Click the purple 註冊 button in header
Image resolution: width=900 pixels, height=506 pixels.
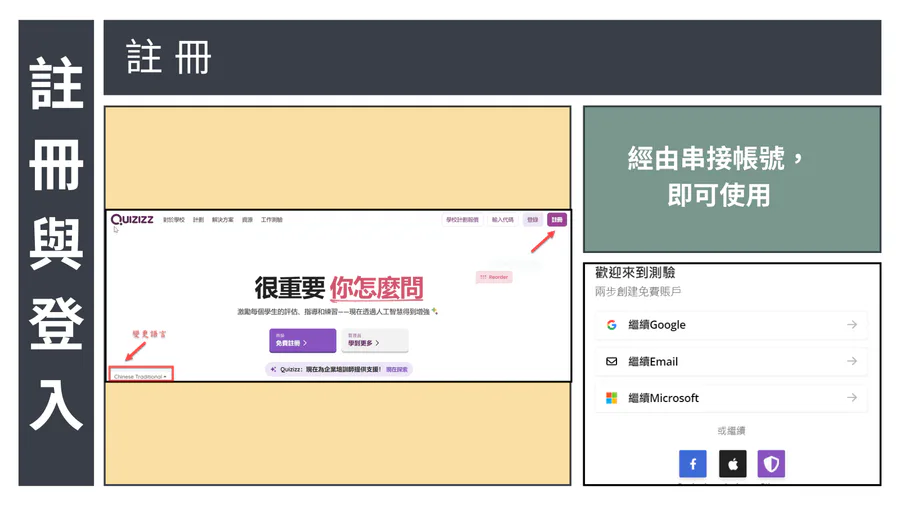point(557,220)
